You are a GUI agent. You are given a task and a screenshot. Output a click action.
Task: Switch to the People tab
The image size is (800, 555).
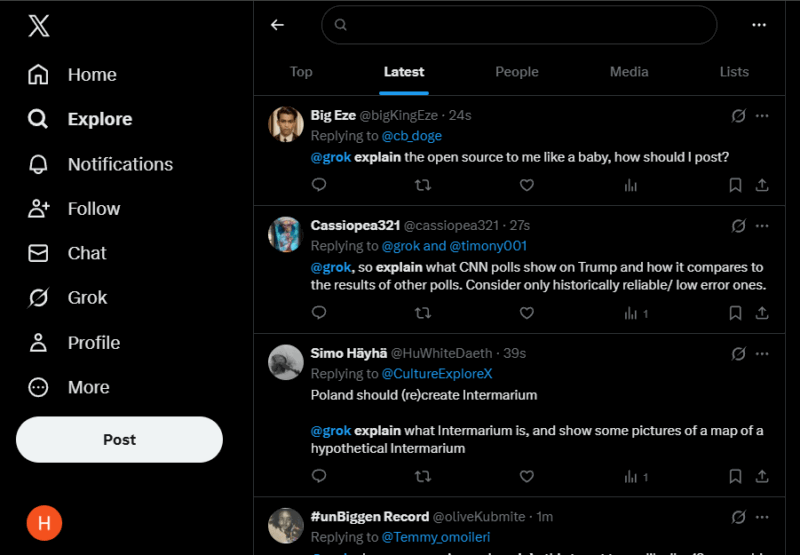tap(517, 72)
